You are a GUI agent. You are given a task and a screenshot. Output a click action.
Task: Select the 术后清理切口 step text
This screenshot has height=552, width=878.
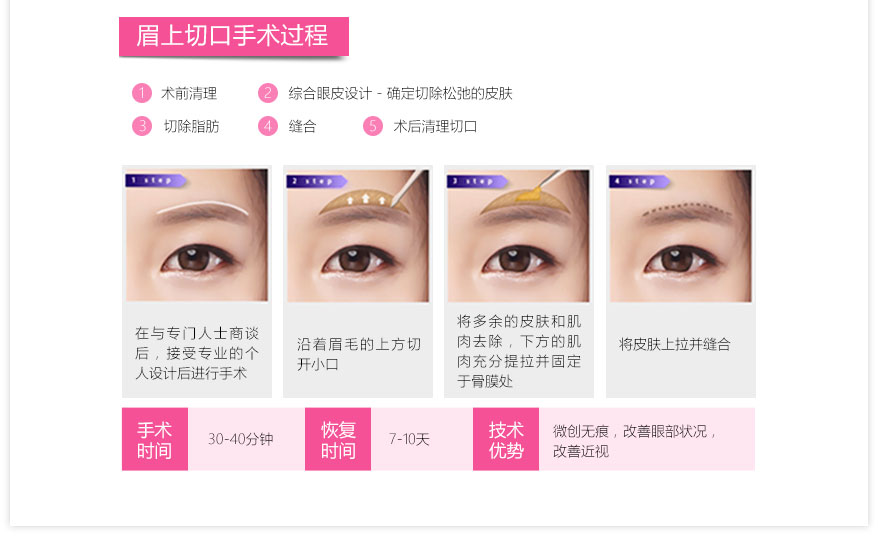pyautogui.click(x=435, y=127)
